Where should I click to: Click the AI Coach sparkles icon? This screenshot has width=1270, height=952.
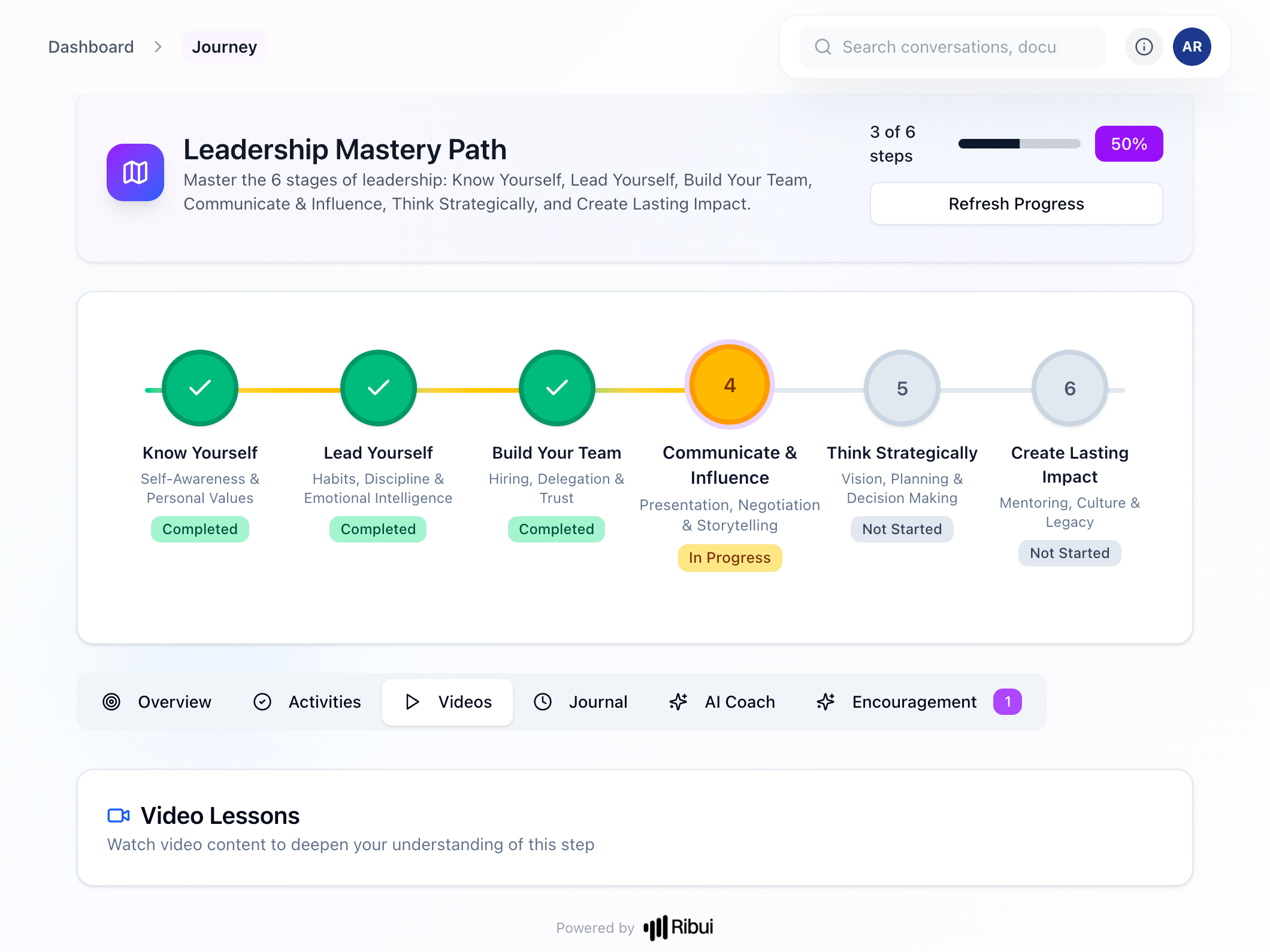[x=677, y=702]
